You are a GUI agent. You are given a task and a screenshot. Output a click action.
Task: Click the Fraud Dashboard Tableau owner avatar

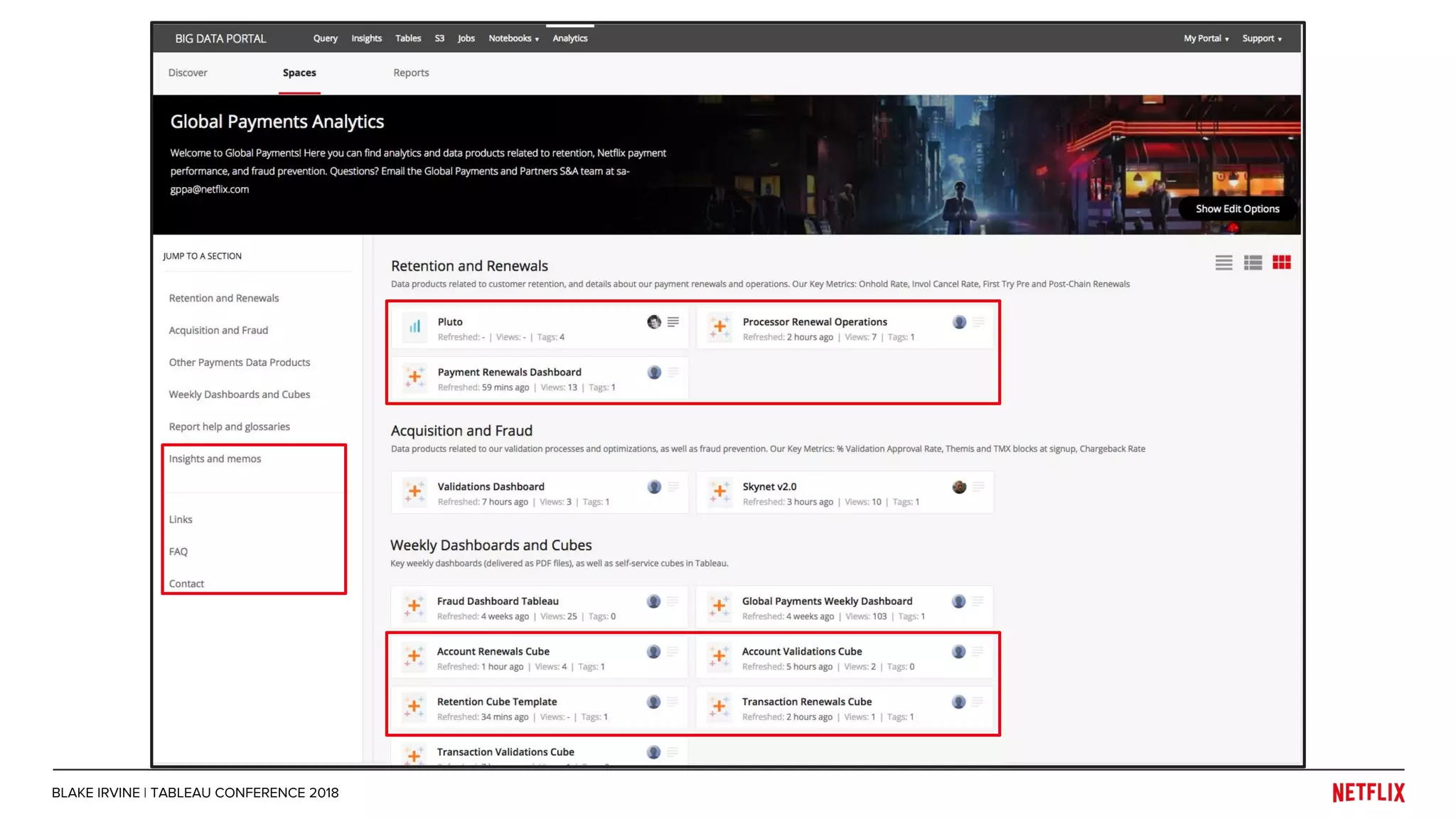pos(653,601)
